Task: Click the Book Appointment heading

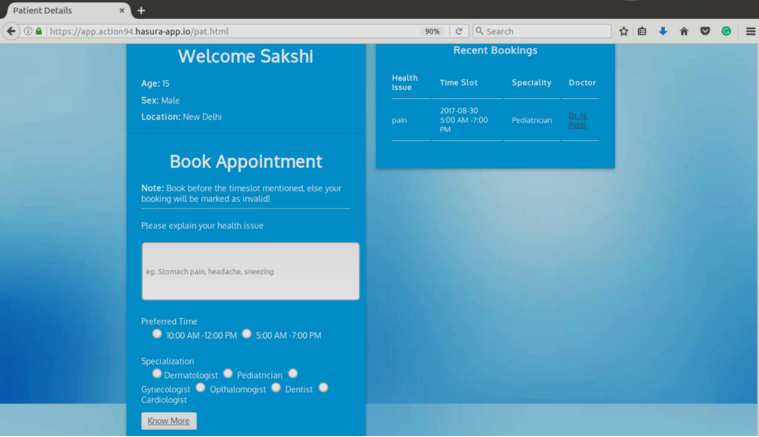Action: 245,162
